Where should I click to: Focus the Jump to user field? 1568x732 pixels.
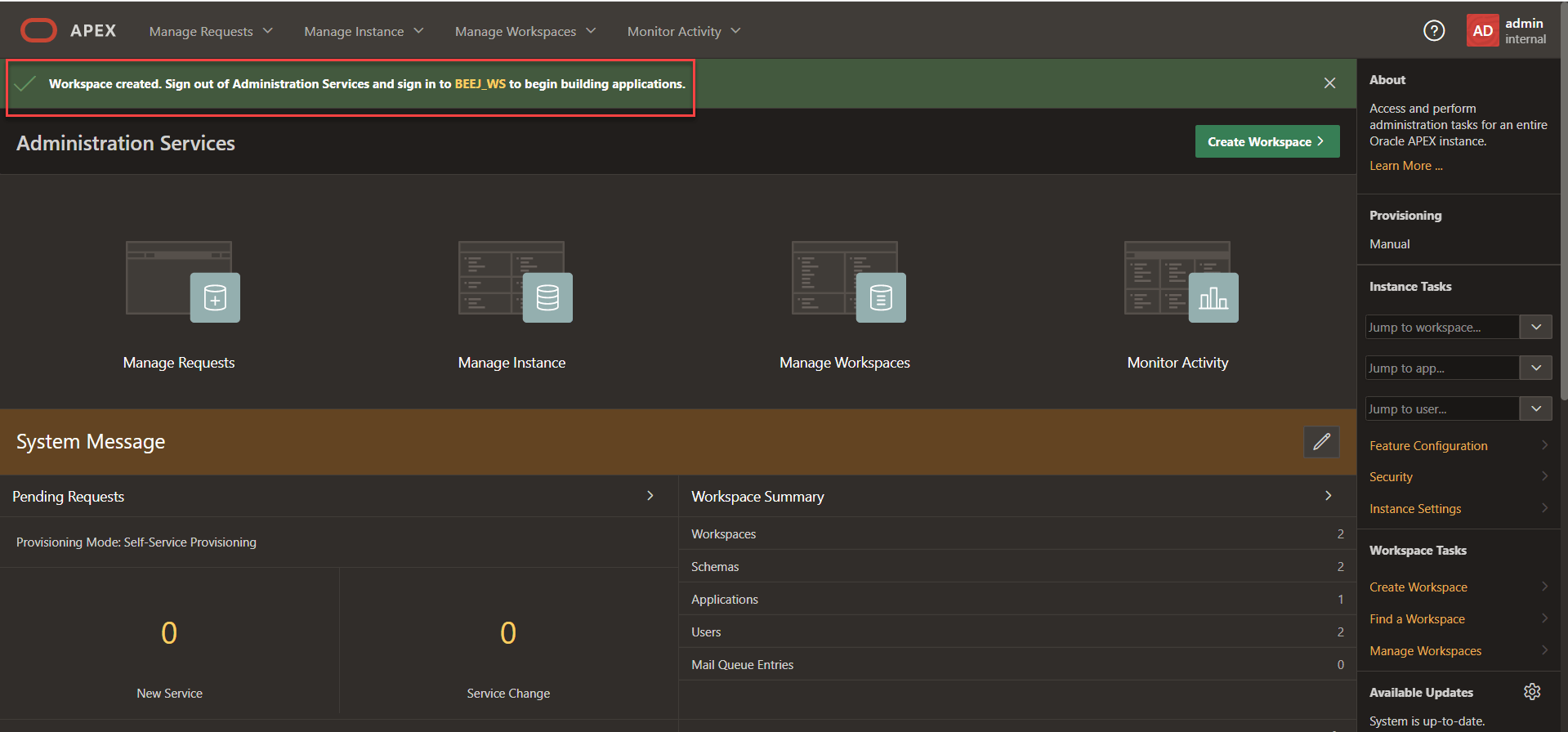click(x=1442, y=408)
